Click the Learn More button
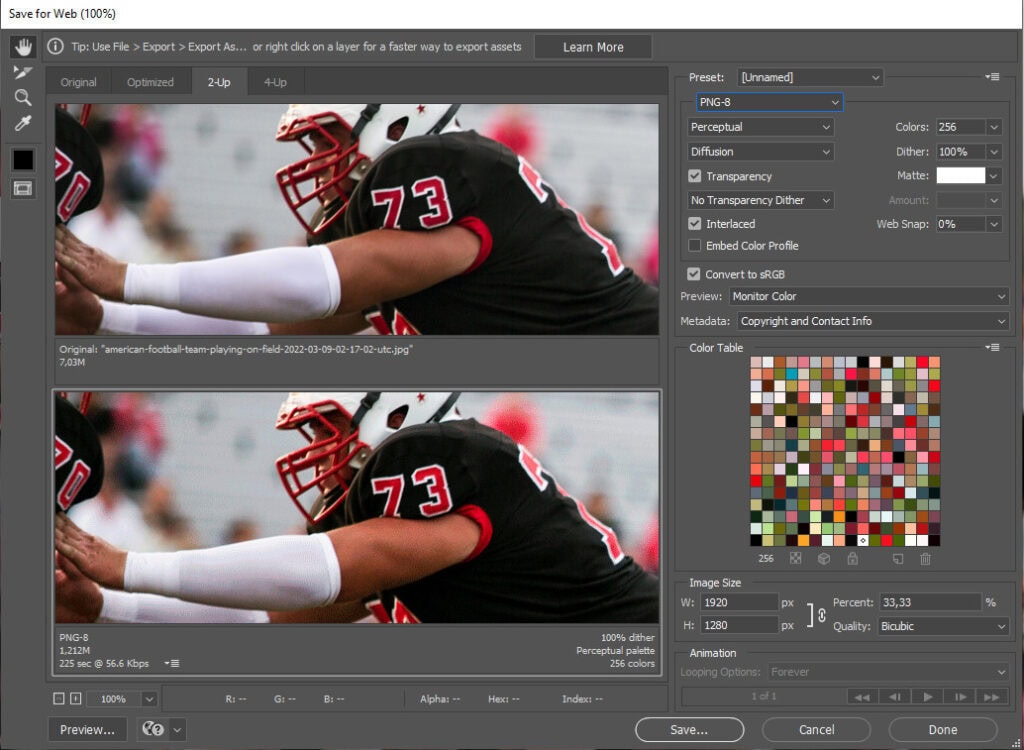Viewport: 1024px width, 750px height. point(592,46)
